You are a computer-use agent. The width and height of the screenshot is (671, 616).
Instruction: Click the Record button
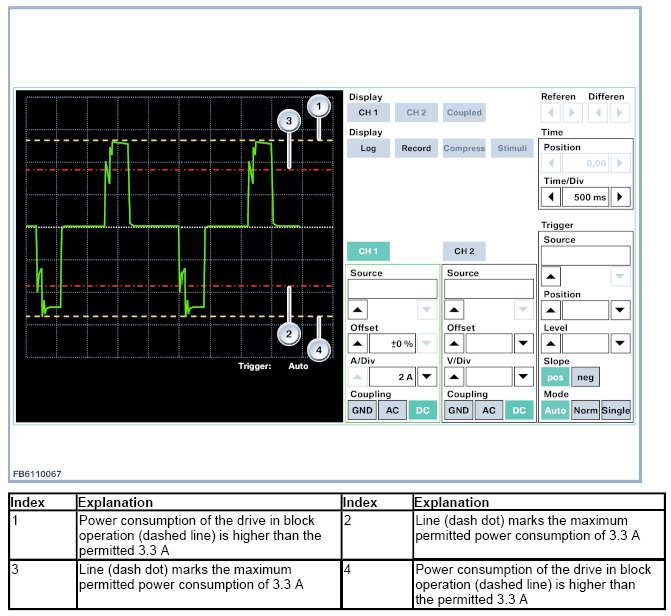tap(415, 148)
